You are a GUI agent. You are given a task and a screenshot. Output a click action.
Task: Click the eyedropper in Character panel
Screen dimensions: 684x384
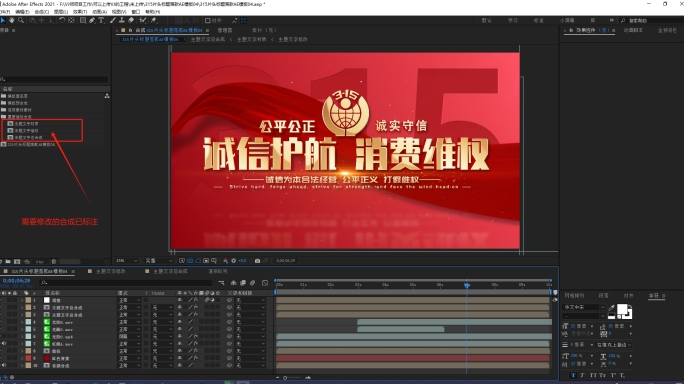(612, 308)
